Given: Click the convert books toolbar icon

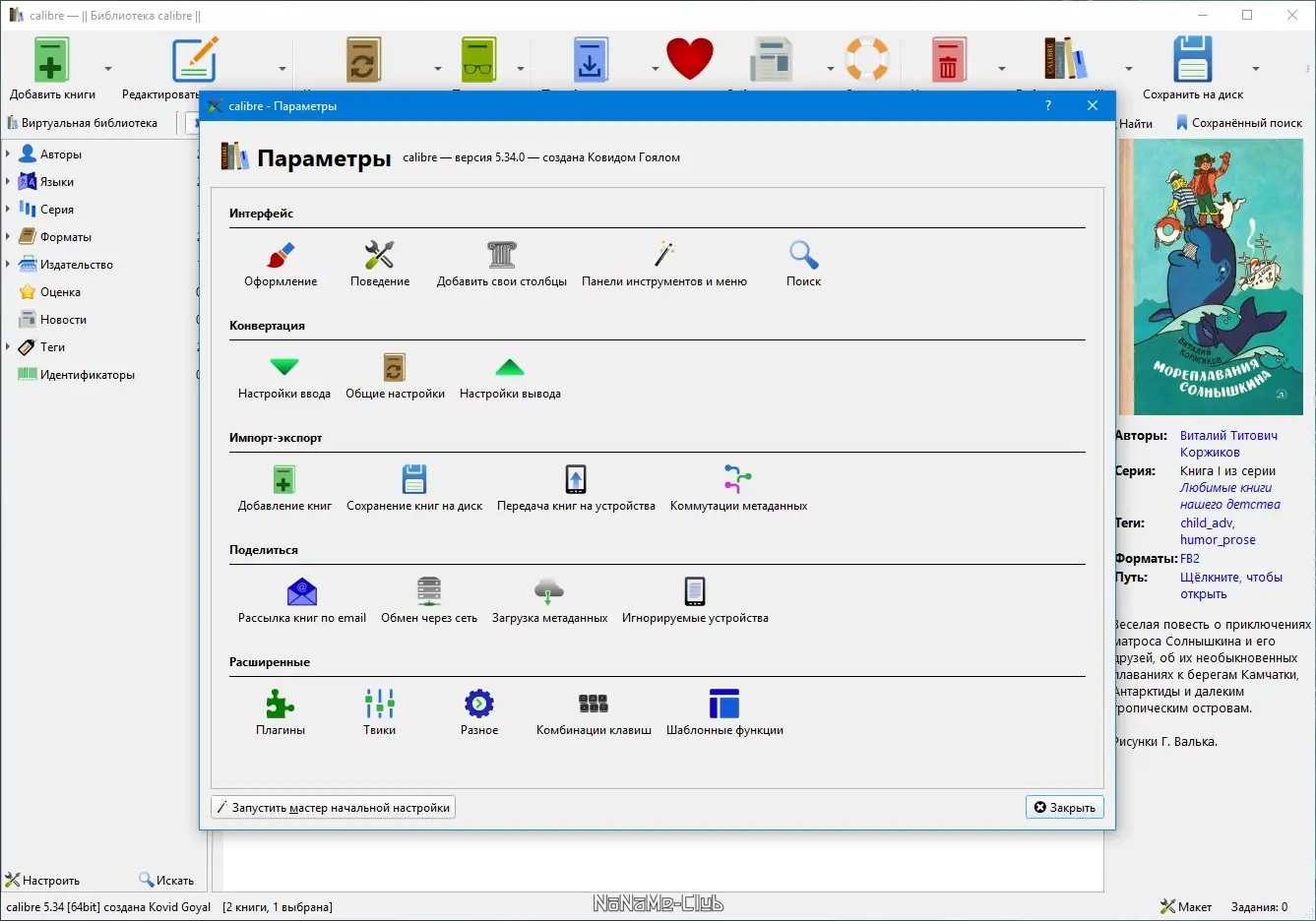Looking at the screenshot, I should [363, 59].
